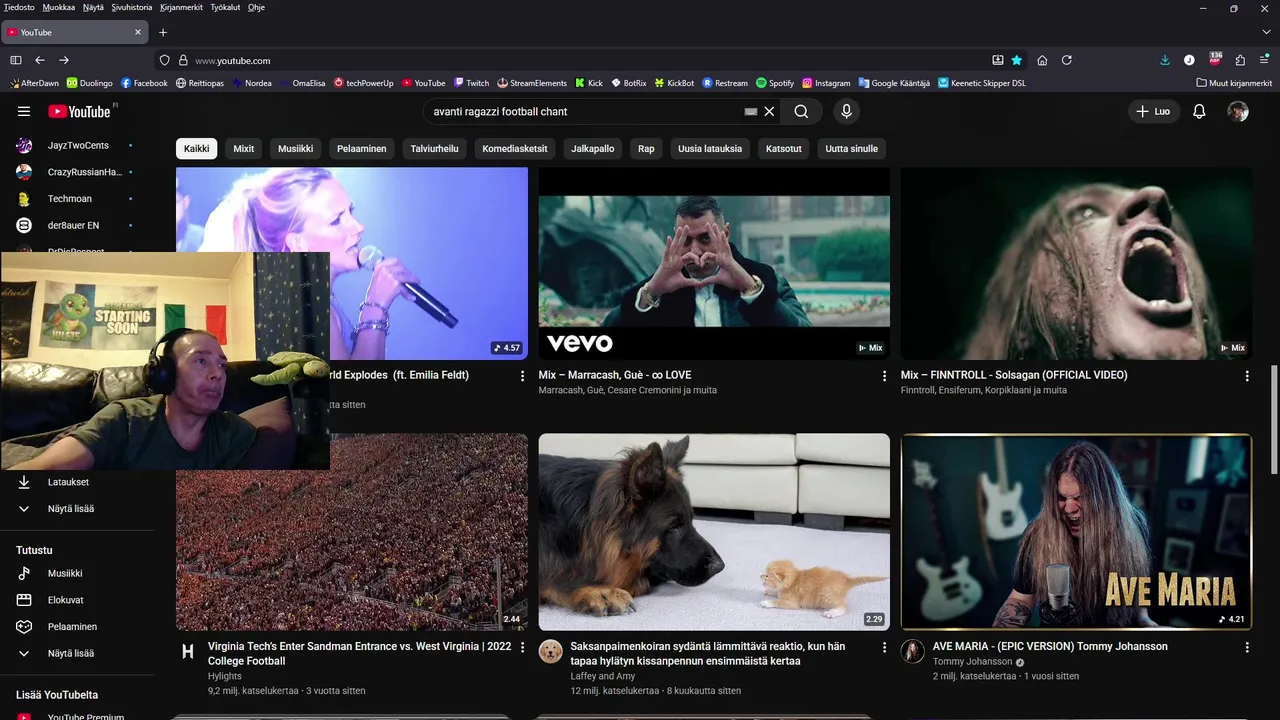
Task: Open the account avatar menu
Action: pyautogui.click(x=1238, y=112)
